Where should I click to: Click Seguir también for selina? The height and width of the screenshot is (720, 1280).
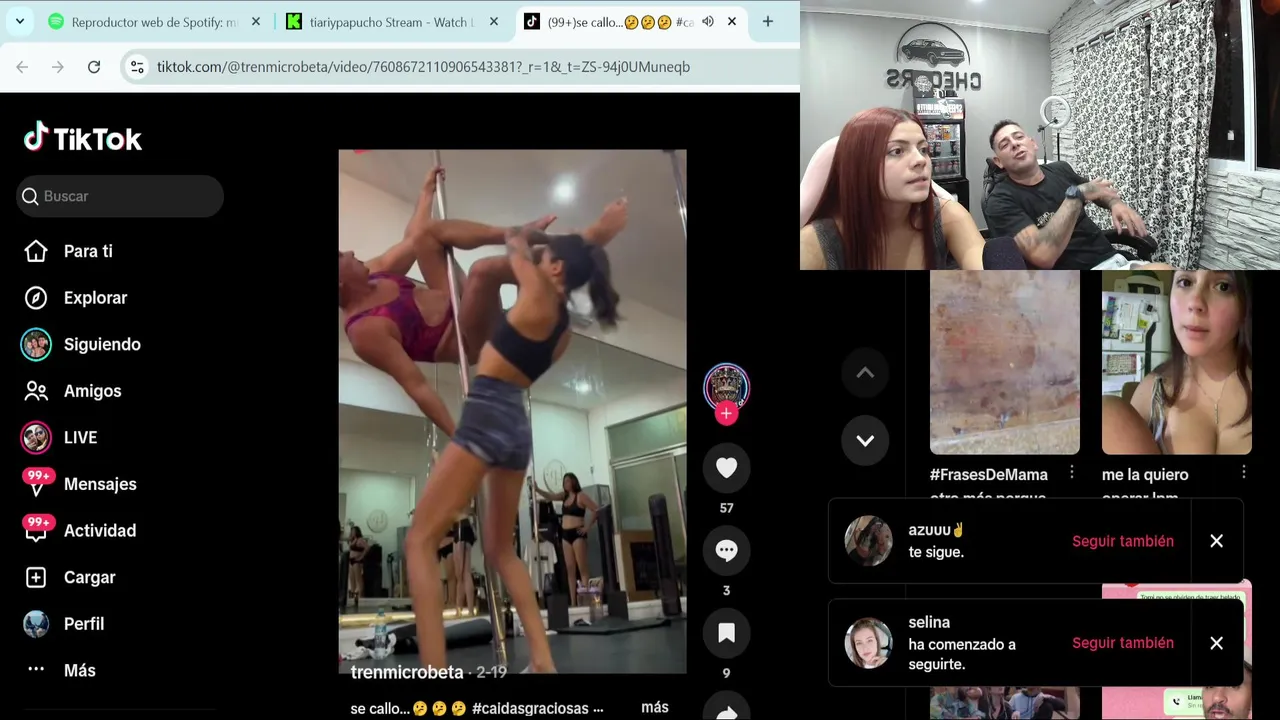1123,643
